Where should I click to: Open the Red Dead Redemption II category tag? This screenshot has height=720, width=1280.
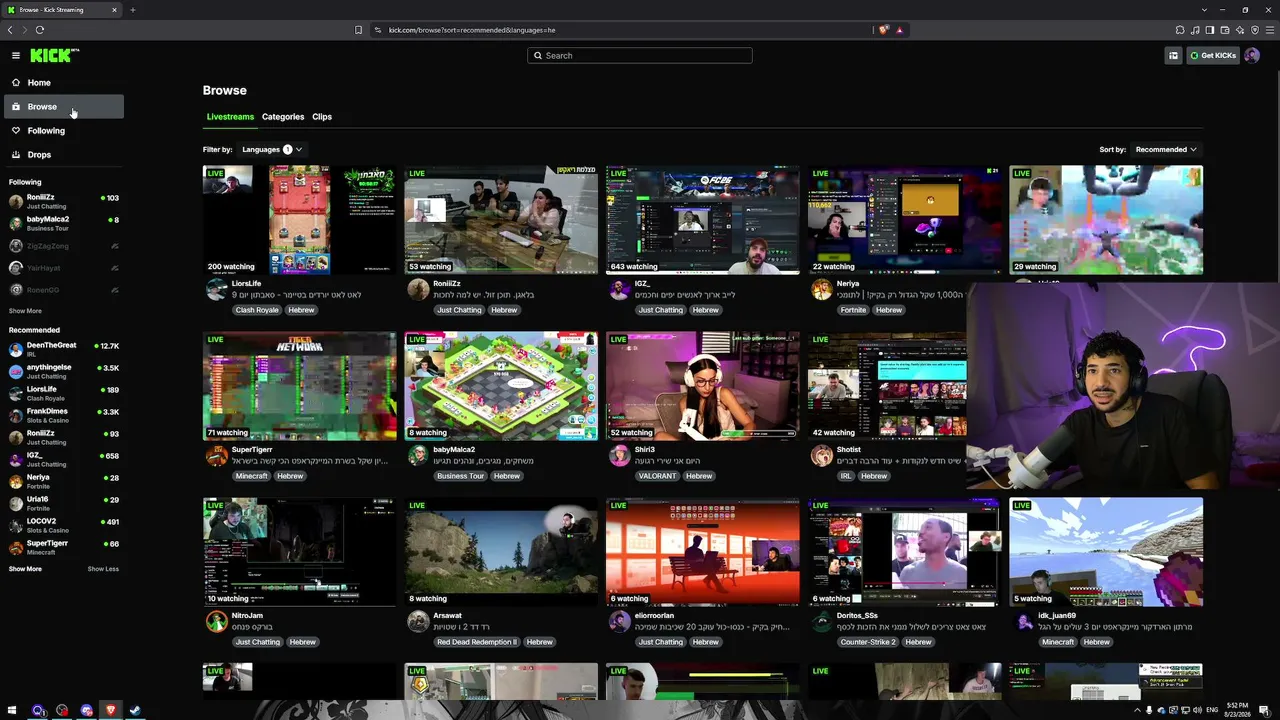tap(477, 642)
